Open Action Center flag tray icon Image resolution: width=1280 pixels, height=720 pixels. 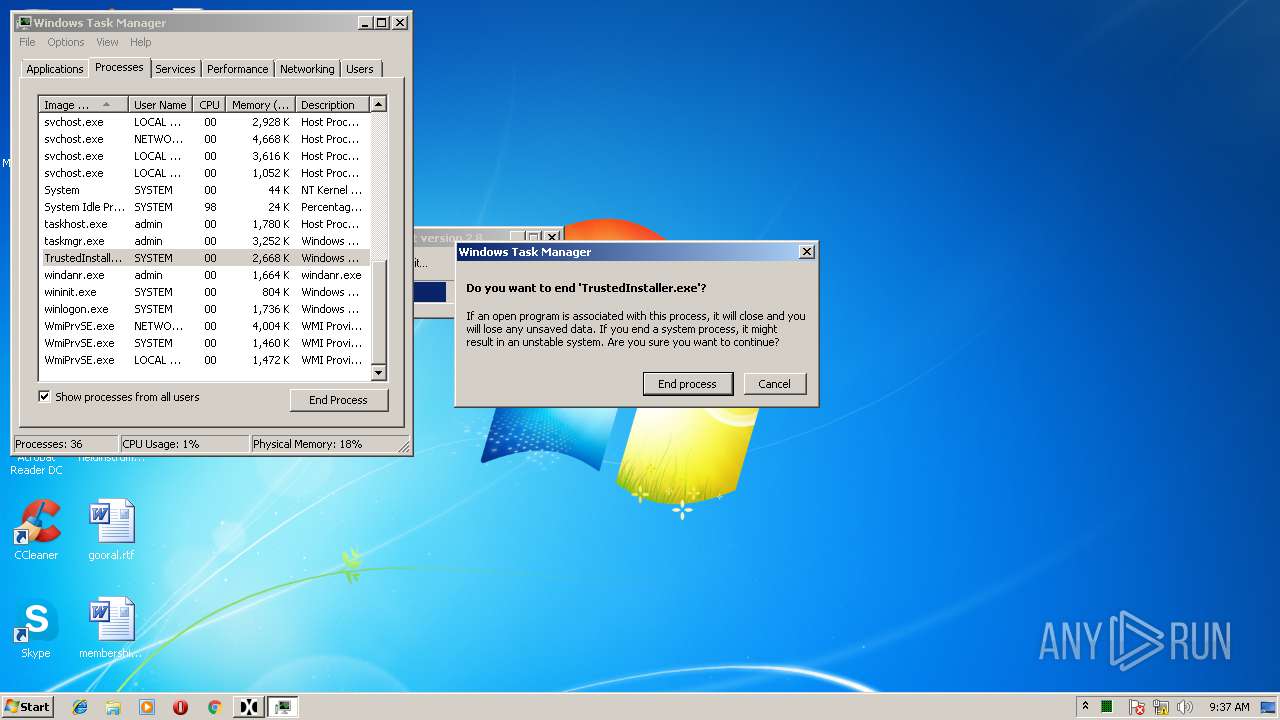[1137, 707]
